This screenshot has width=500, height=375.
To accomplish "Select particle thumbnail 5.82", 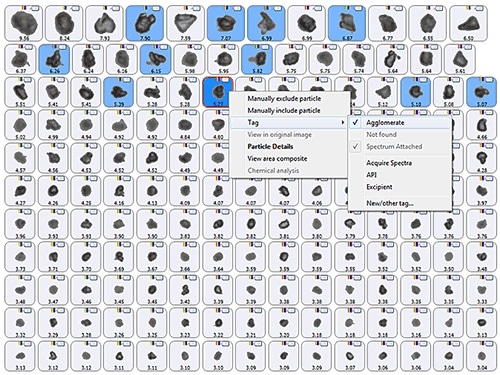I will [257, 59].
